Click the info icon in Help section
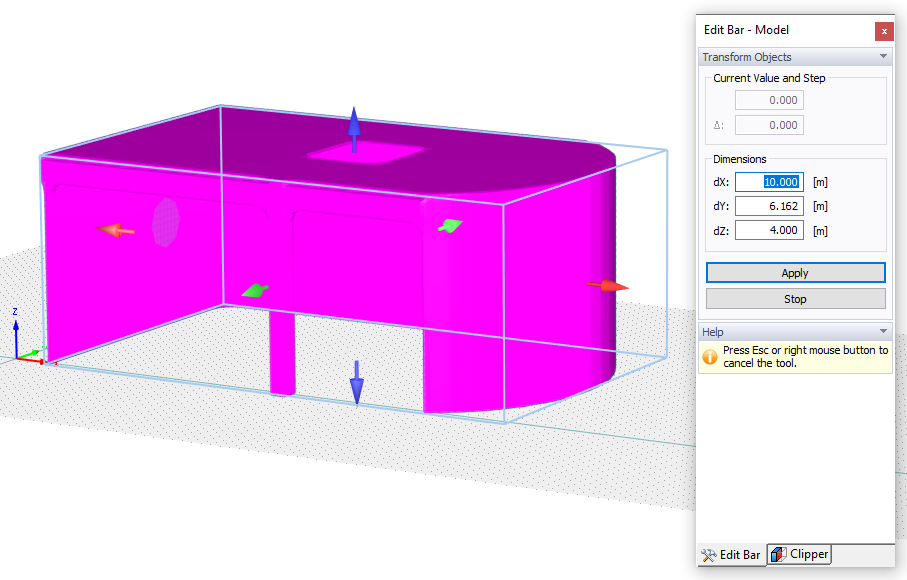Viewport: 907px width, 580px height. click(x=710, y=357)
